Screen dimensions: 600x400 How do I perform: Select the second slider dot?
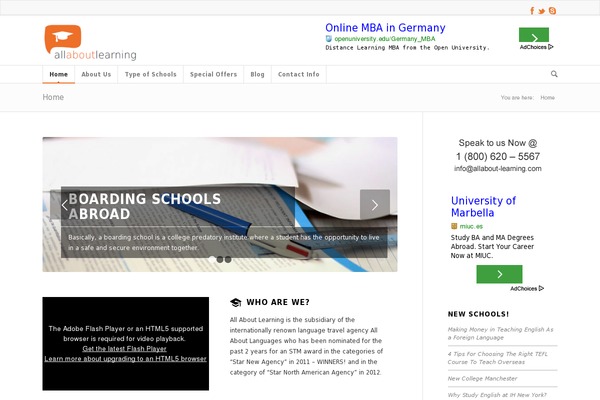[x=220, y=260]
